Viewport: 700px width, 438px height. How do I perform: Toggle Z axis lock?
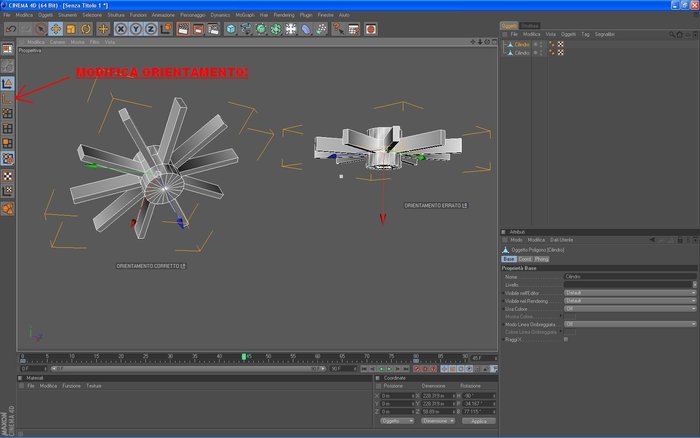pos(151,29)
